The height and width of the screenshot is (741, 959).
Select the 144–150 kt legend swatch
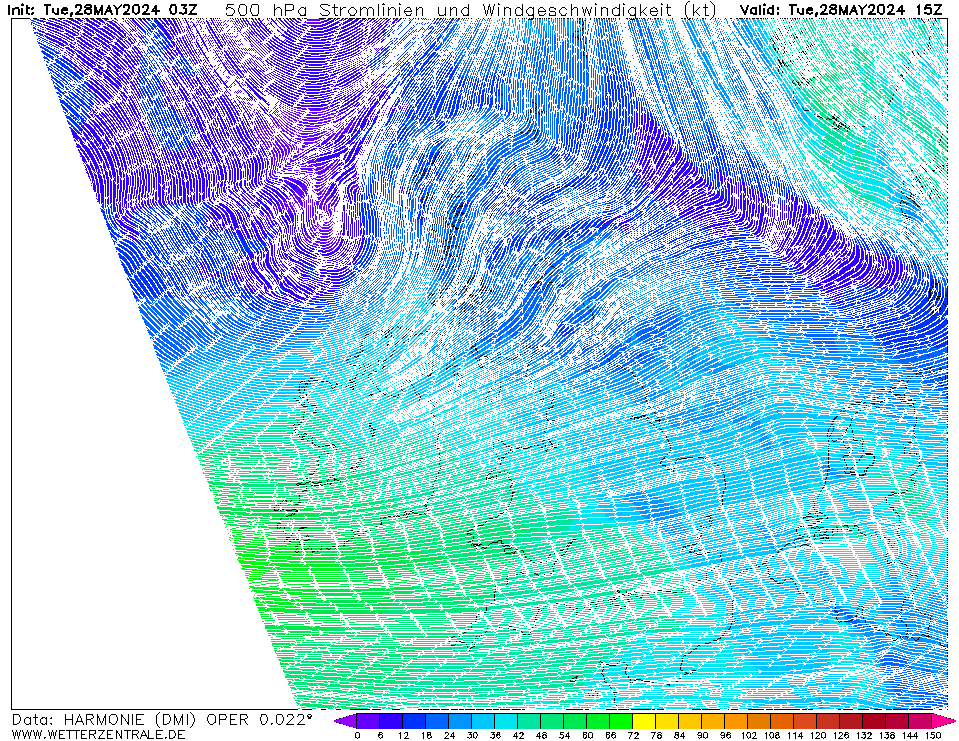[921, 721]
